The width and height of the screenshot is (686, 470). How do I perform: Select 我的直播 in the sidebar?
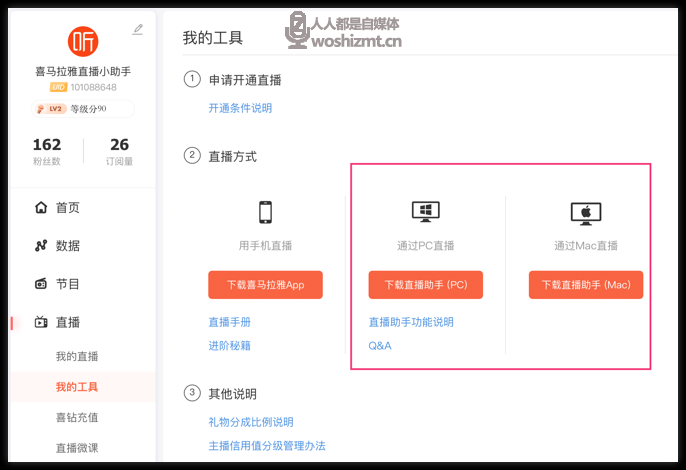[x=77, y=357]
